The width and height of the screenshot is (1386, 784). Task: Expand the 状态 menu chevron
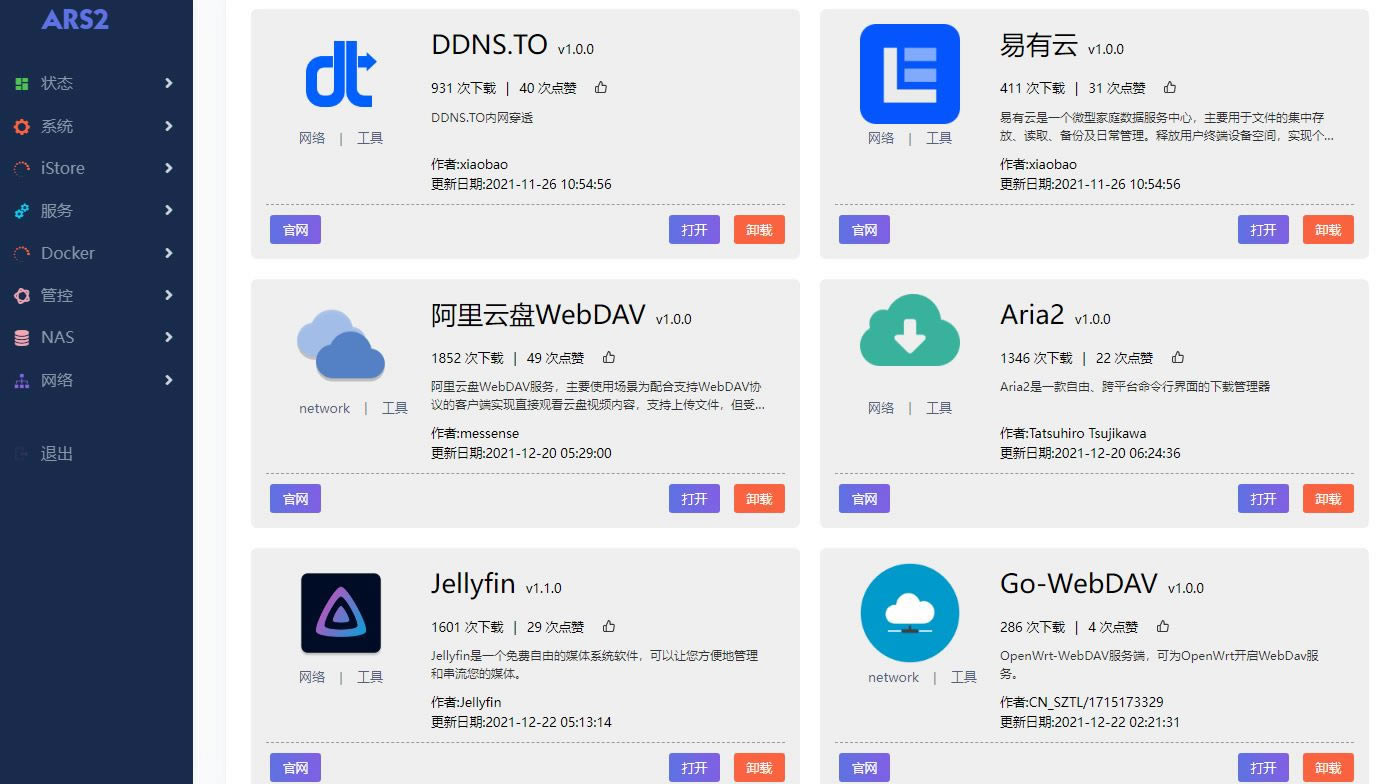169,83
